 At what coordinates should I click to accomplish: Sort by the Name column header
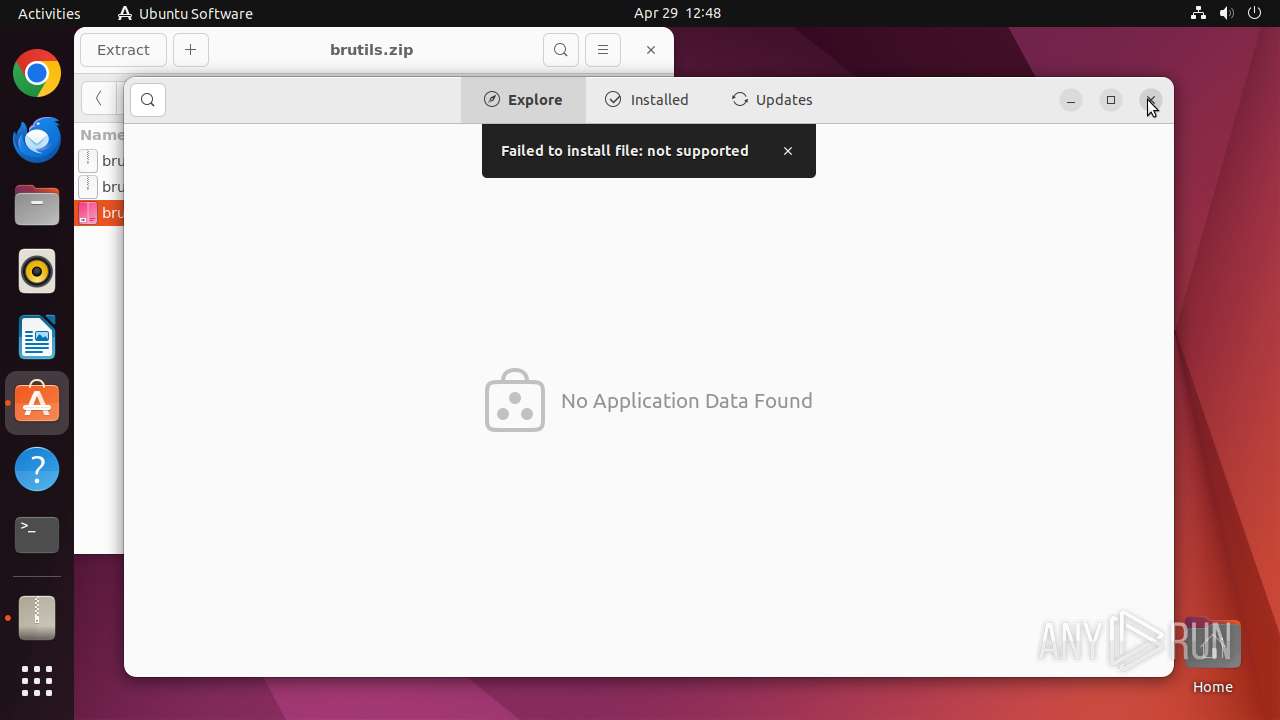[x=101, y=135]
